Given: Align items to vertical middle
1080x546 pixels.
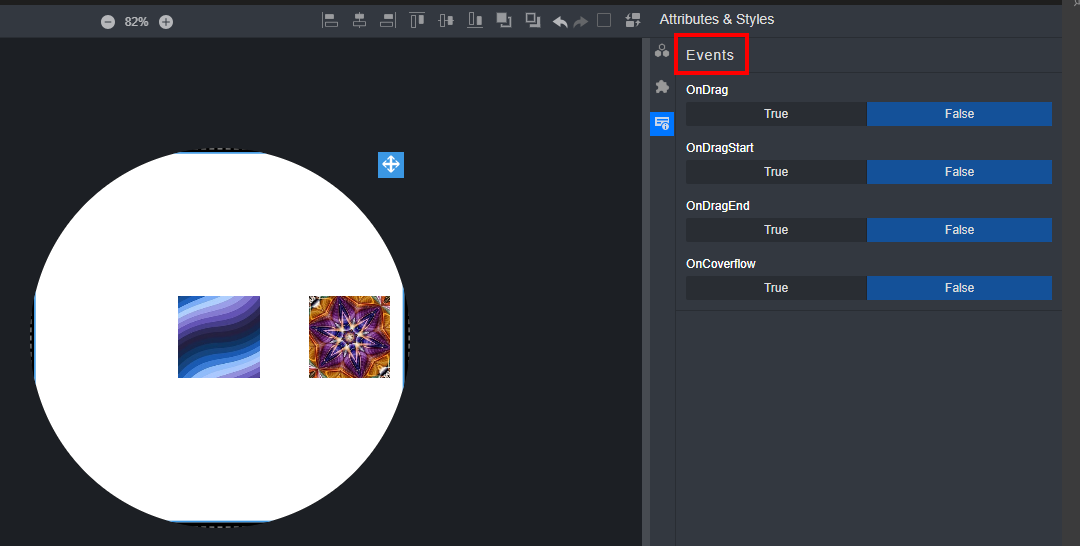Looking at the screenshot, I should pos(446,20).
